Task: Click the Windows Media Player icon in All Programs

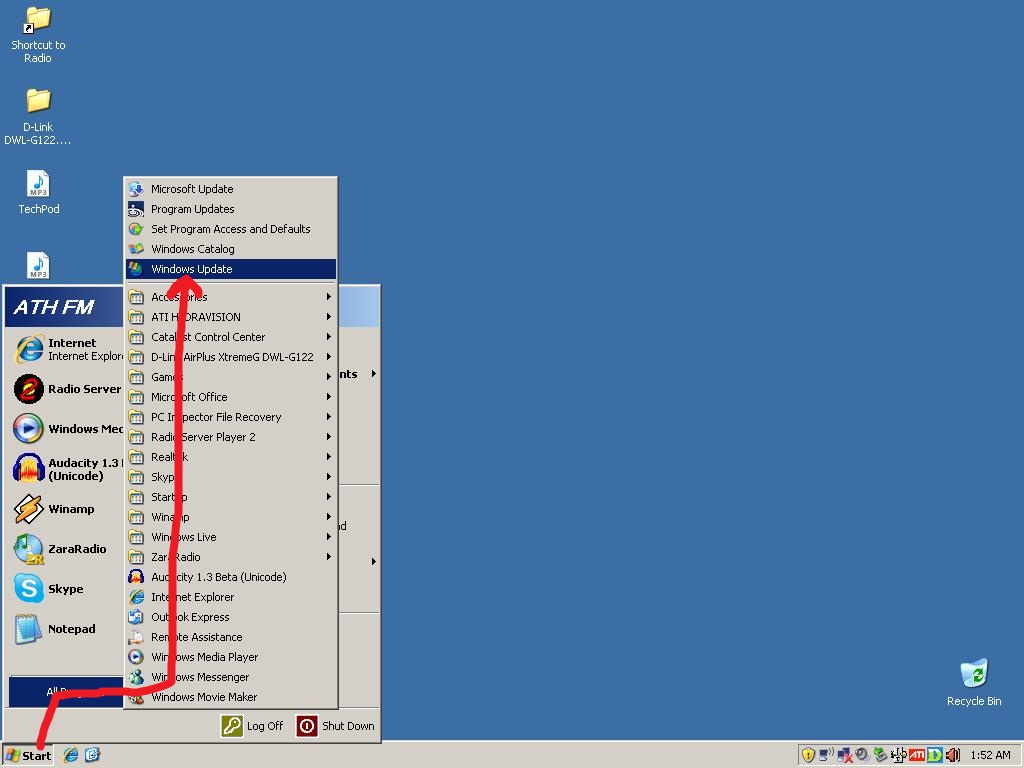Action: (136, 657)
